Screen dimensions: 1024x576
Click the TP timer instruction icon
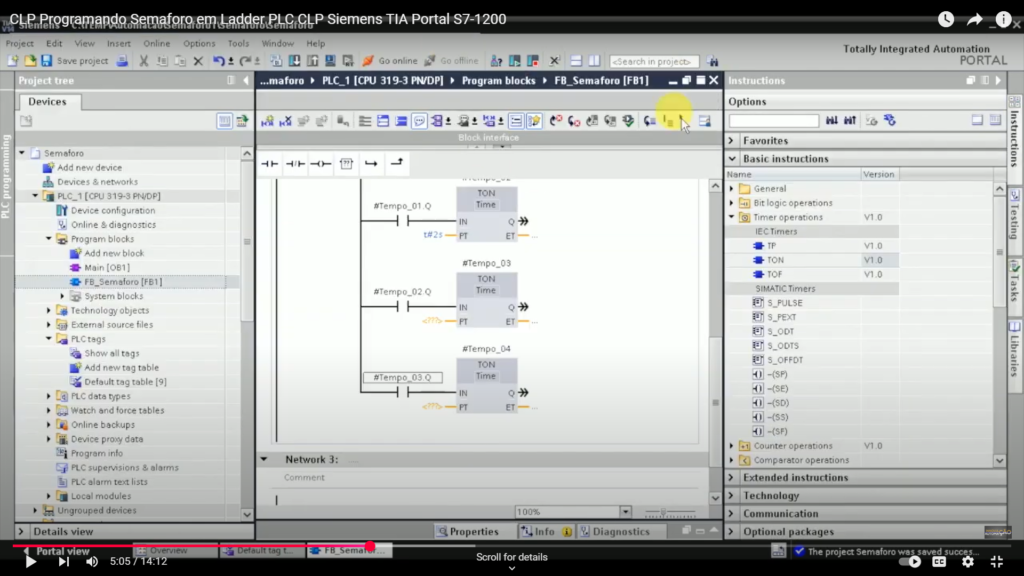coord(758,246)
